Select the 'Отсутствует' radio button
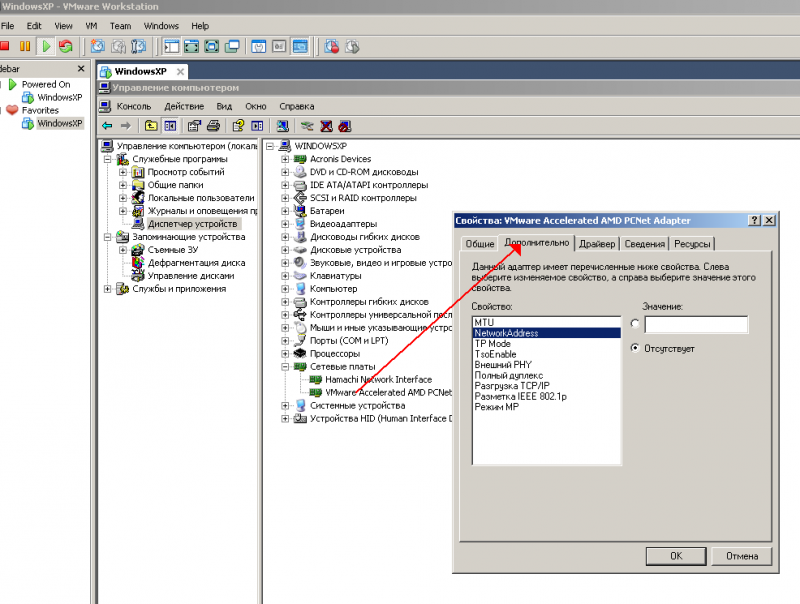This screenshot has width=800, height=604. (x=636, y=348)
